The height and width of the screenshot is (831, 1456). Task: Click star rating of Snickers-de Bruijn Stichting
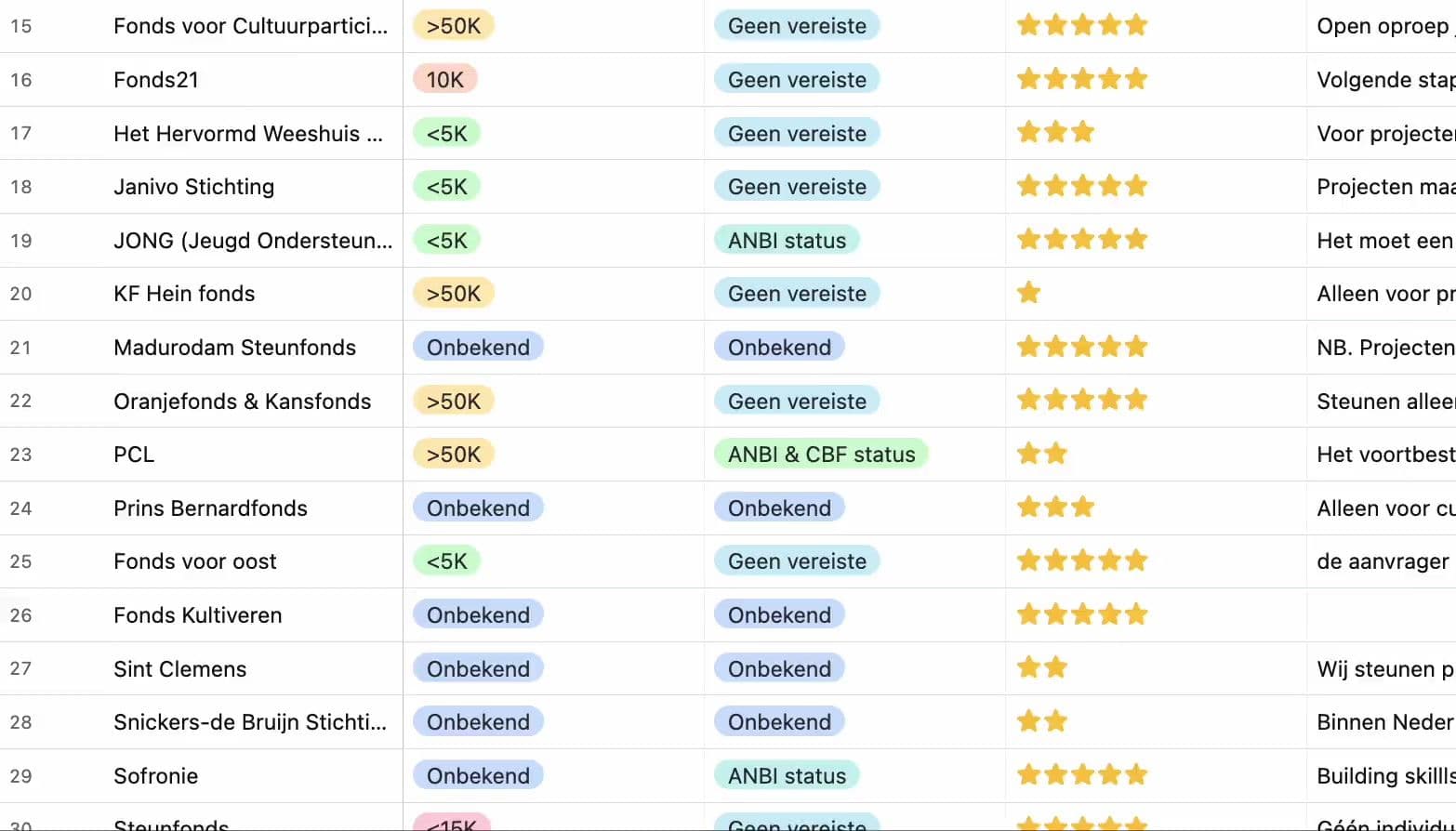(1042, 722)
